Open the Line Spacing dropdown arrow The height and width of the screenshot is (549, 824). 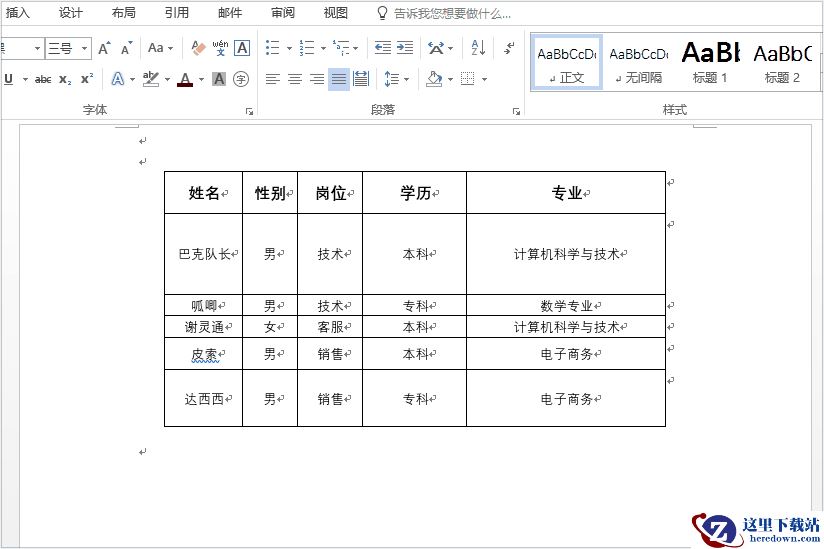407,79
